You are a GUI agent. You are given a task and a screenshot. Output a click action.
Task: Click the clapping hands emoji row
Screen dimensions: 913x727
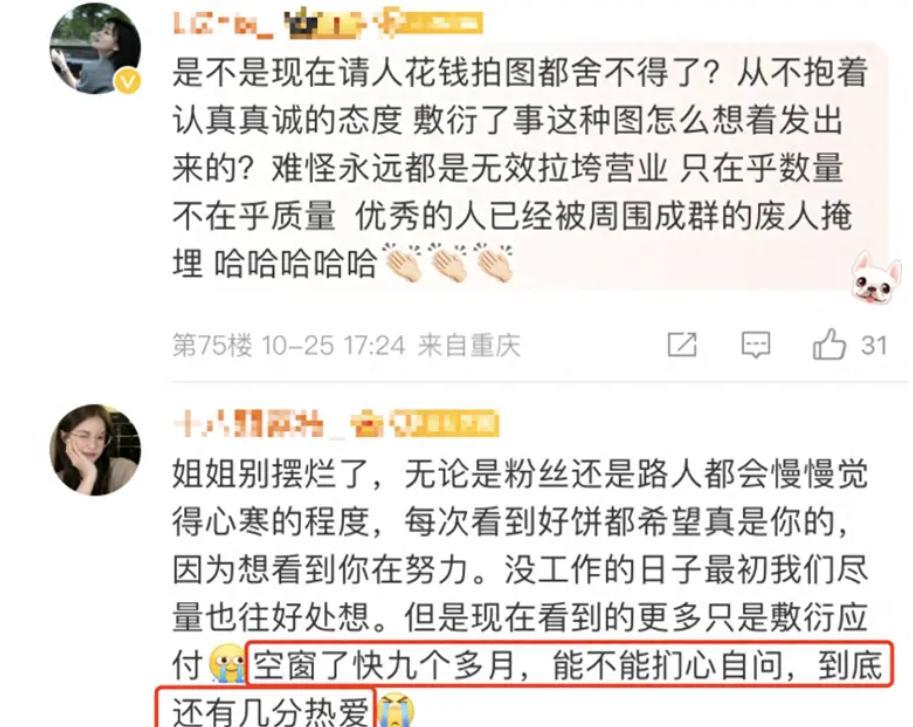coord(447,263)
